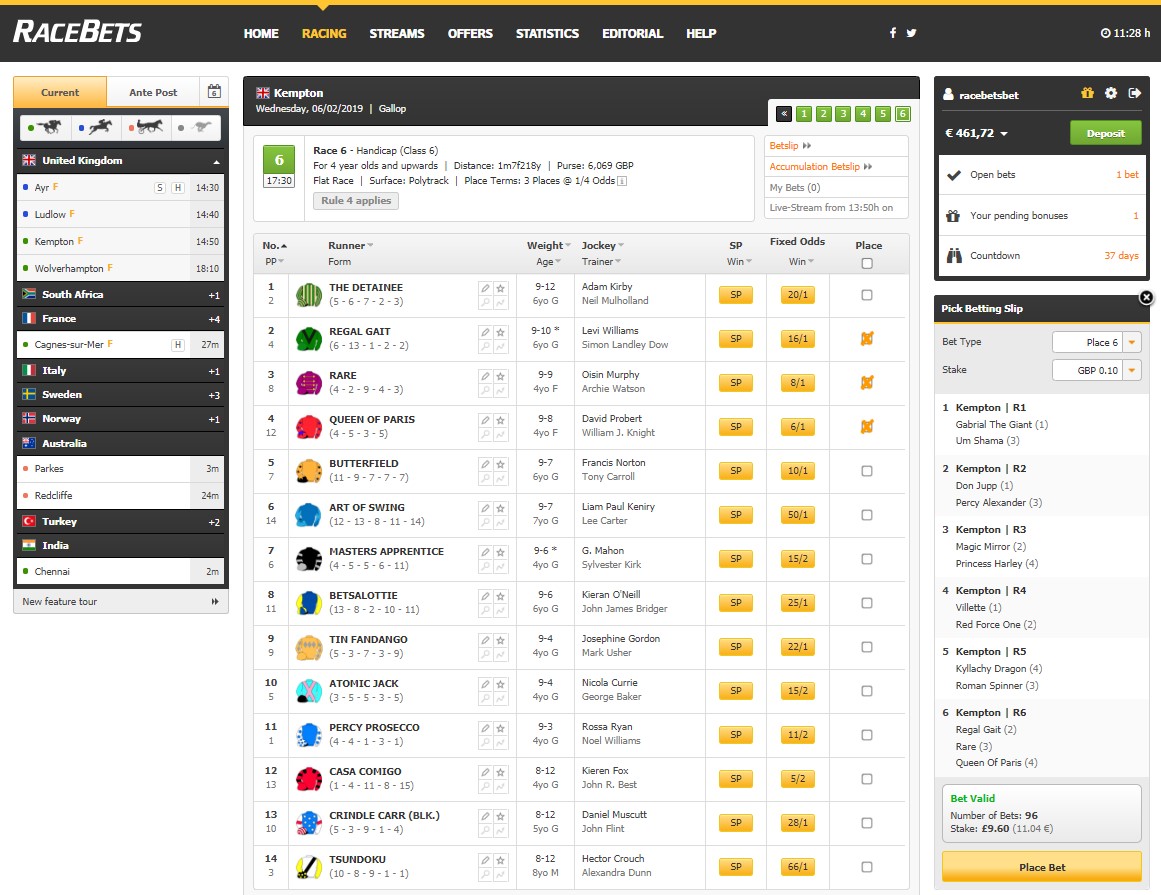The image size is (1161, 895).
Task: Open the Bet Type dropdown showing Place 6
Action: [1097, 342]
